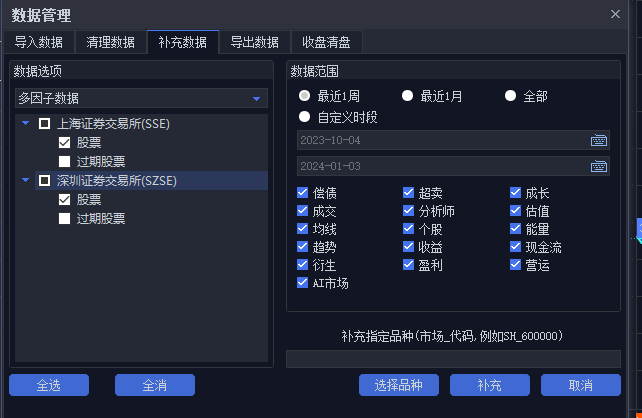Collapse the 上海证券交易所(SSE) tree node
Viewport: 642px width, 418px height.
coord(25,123)
